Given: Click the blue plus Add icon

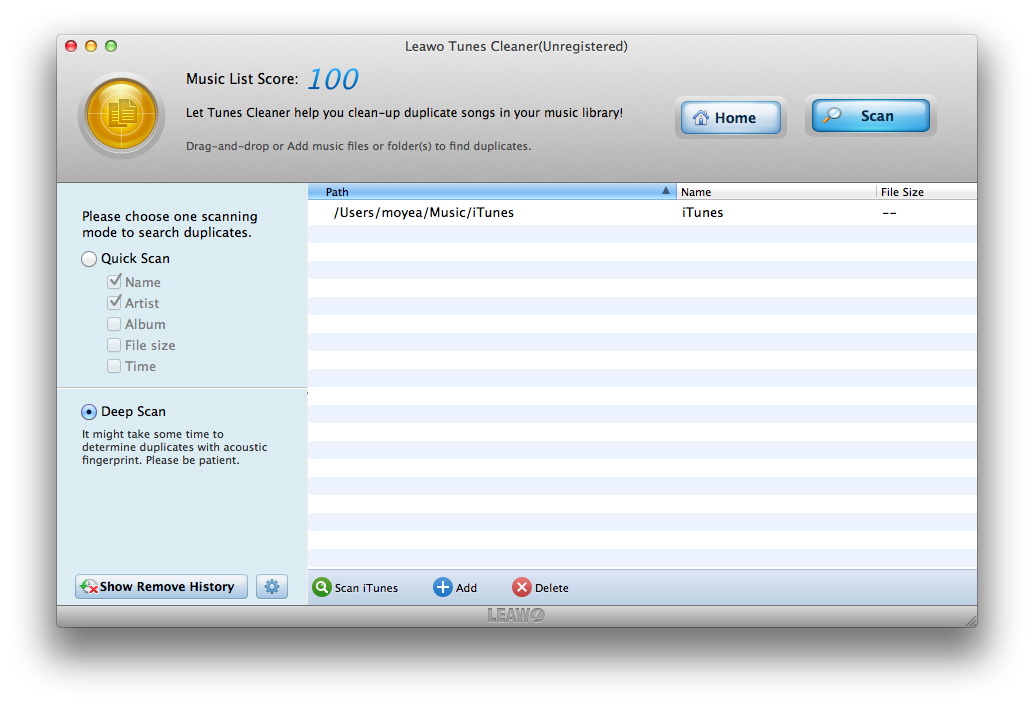Looking at the screenshot, I should pos(442,588).
